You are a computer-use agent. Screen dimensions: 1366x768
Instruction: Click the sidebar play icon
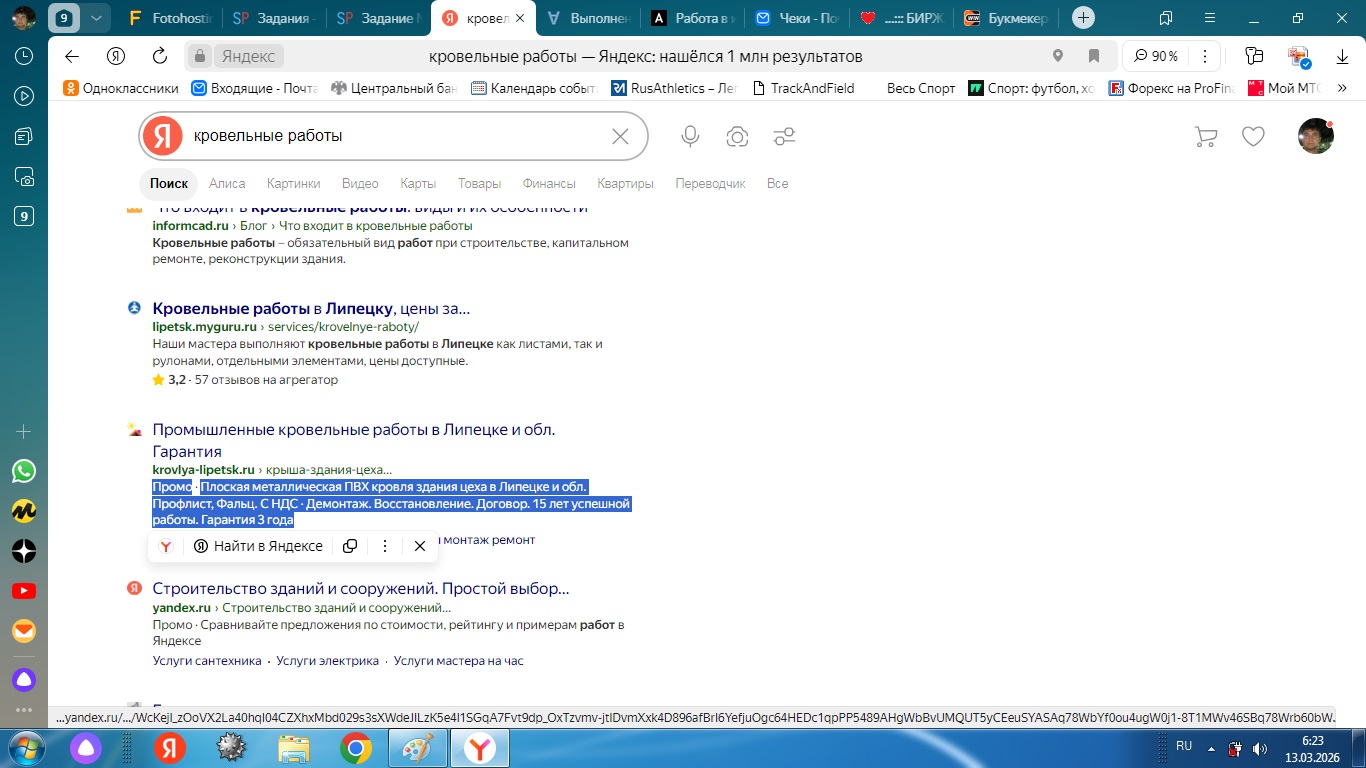pyautogui.click(x=24, y=97)
